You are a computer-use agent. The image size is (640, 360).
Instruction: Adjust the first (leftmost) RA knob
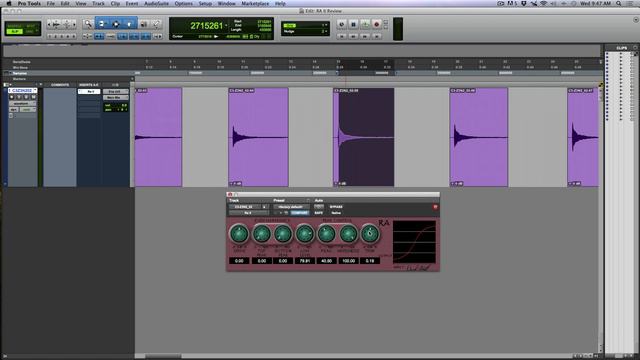[x=239, y=234]
